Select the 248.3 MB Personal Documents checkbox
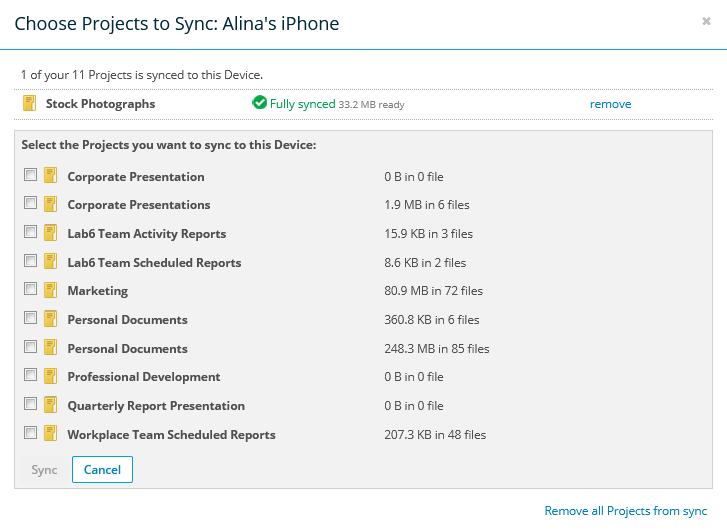 [31, 347]
